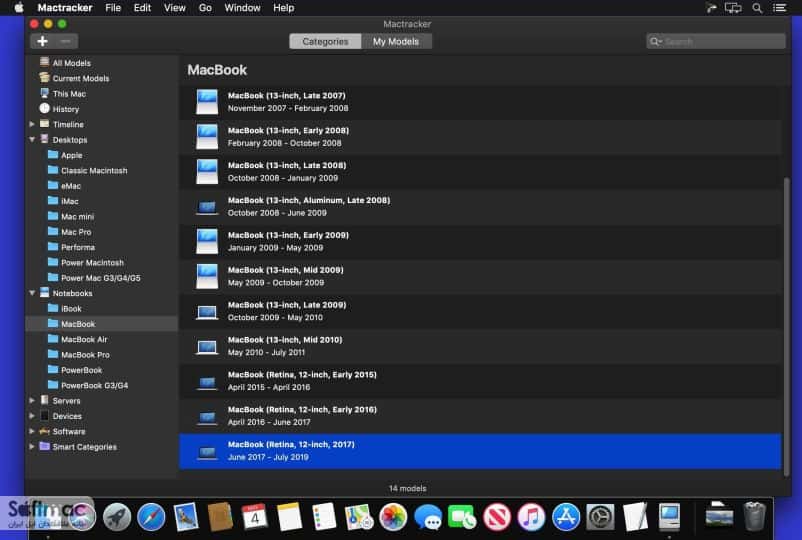Open the Apple menu logo
802x540 pixels.
19,8
